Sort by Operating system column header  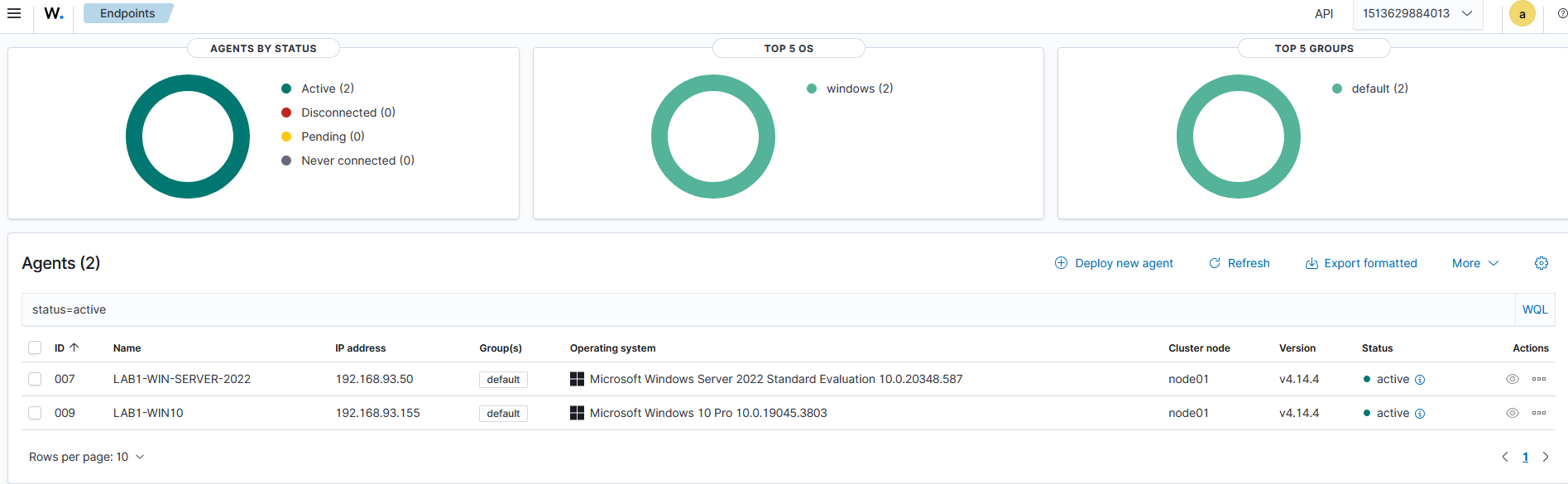pos(612,348)
